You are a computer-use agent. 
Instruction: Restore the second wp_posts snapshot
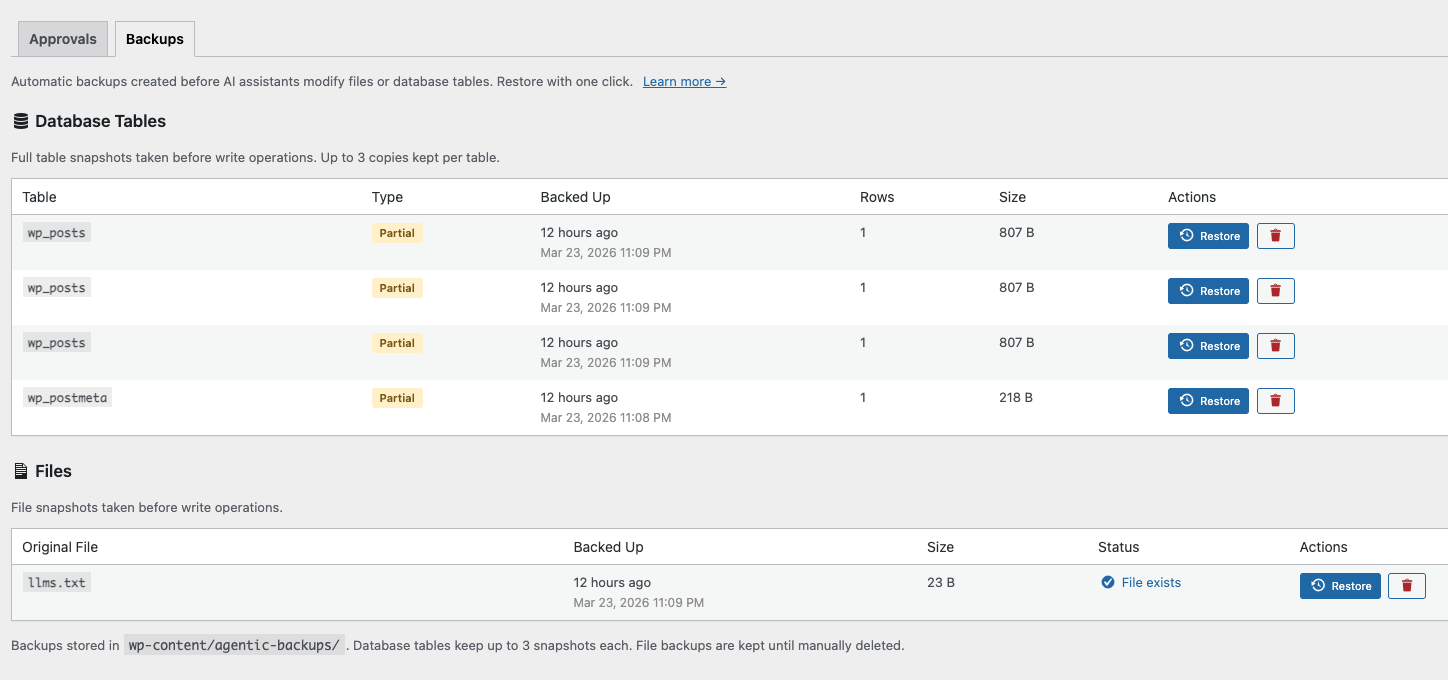point(1207,290)
